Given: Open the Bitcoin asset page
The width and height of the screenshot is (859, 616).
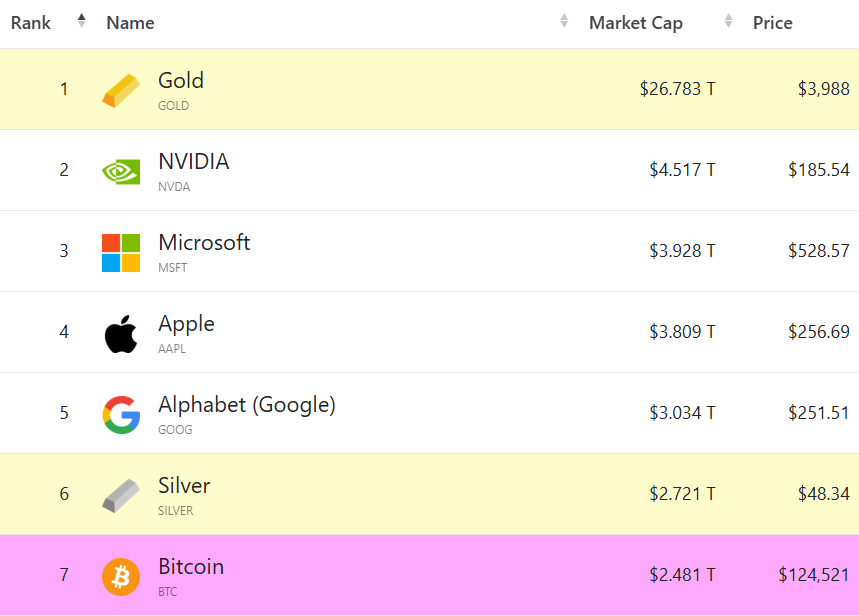Looking at the screenshot, I should [191, 567].
